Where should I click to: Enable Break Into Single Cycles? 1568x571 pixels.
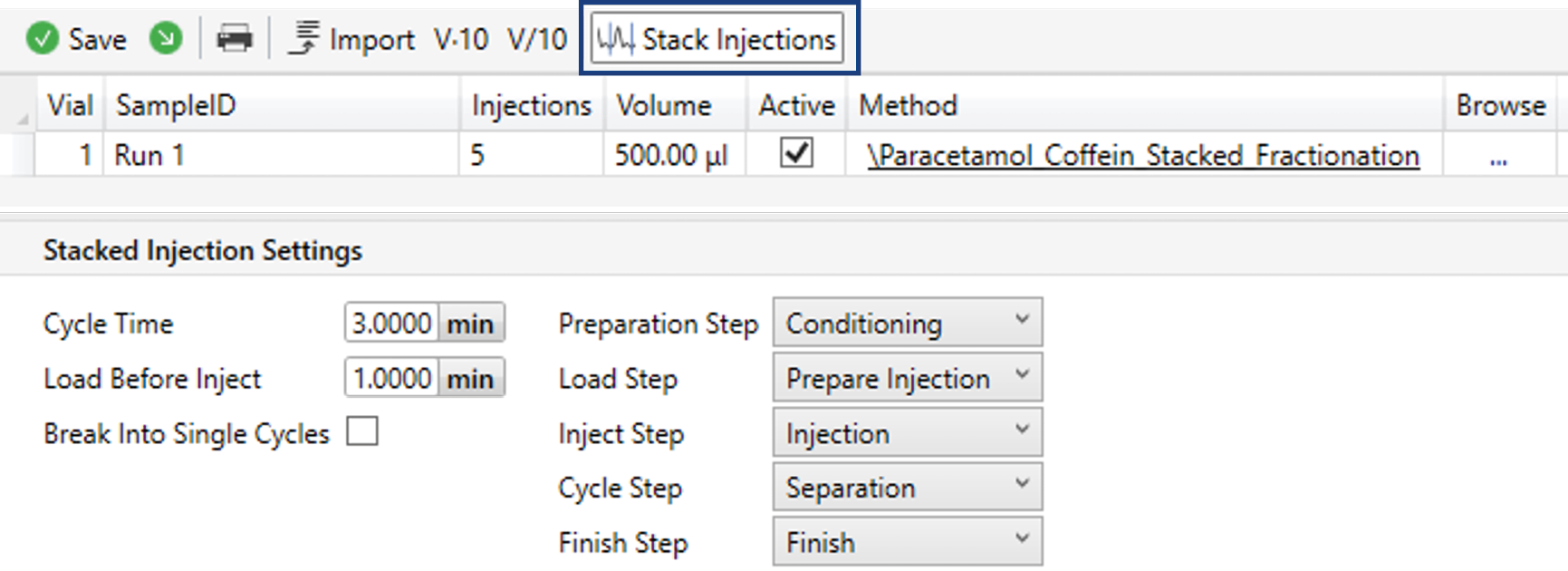click(362, 433)
